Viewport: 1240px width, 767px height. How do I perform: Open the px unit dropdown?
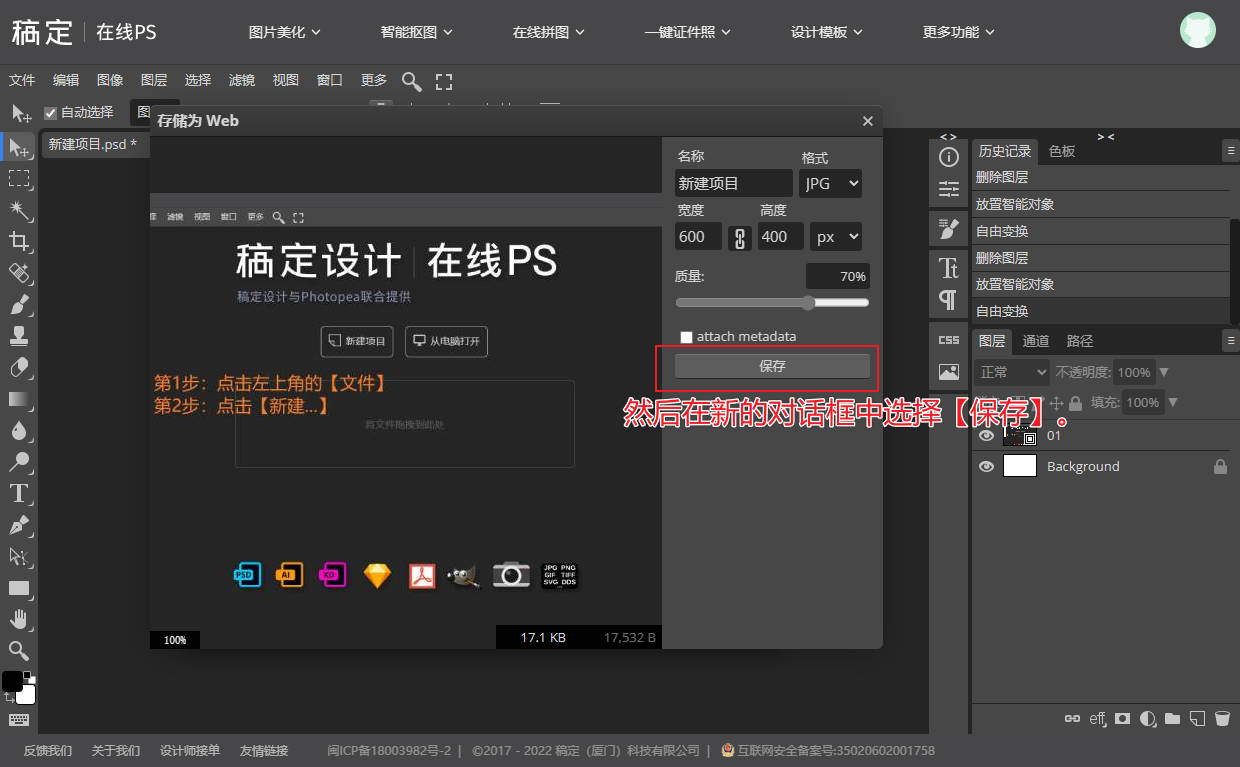pyautogui.click(x=836, y=237)
